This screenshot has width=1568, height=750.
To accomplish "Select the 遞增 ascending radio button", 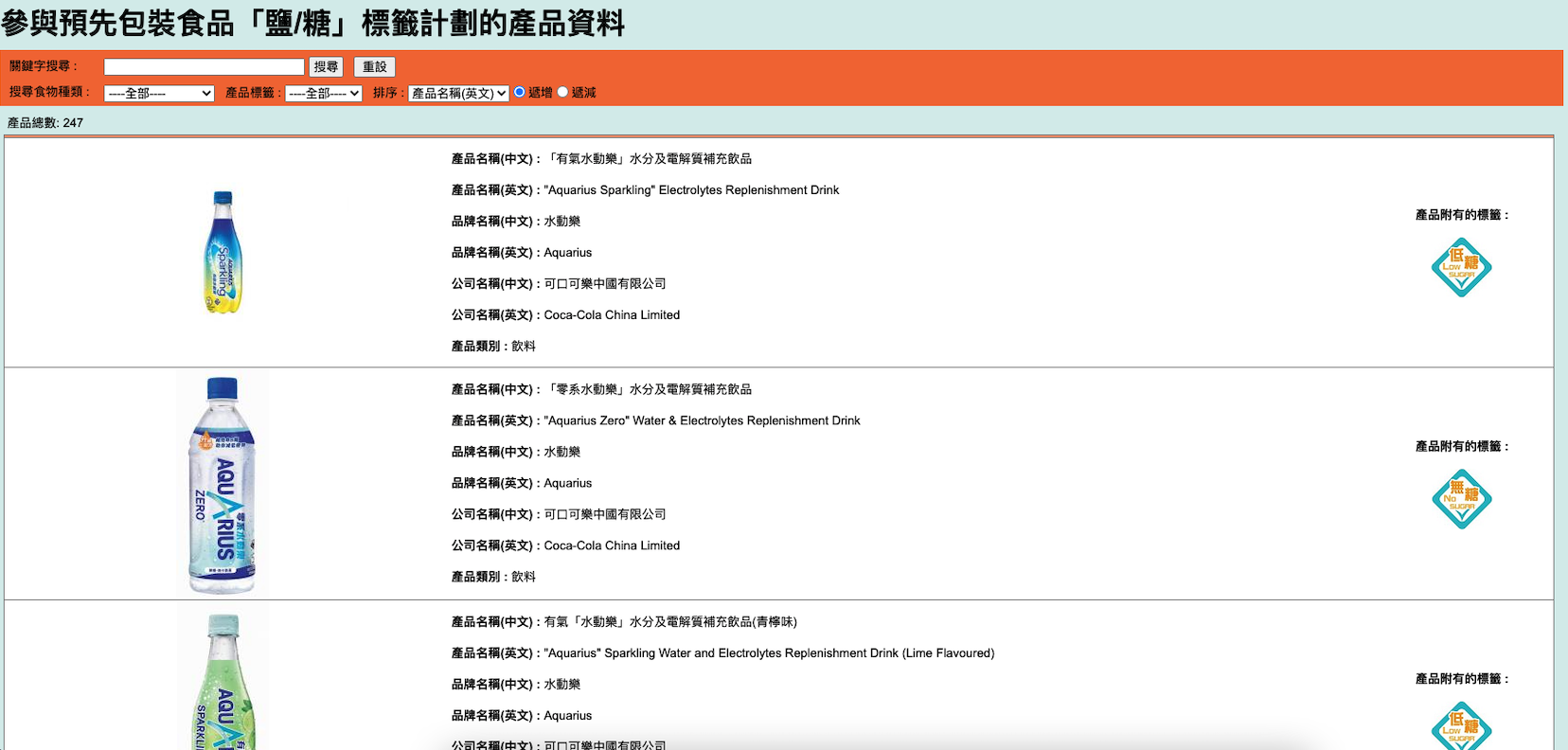I will [x=519, y=92].
